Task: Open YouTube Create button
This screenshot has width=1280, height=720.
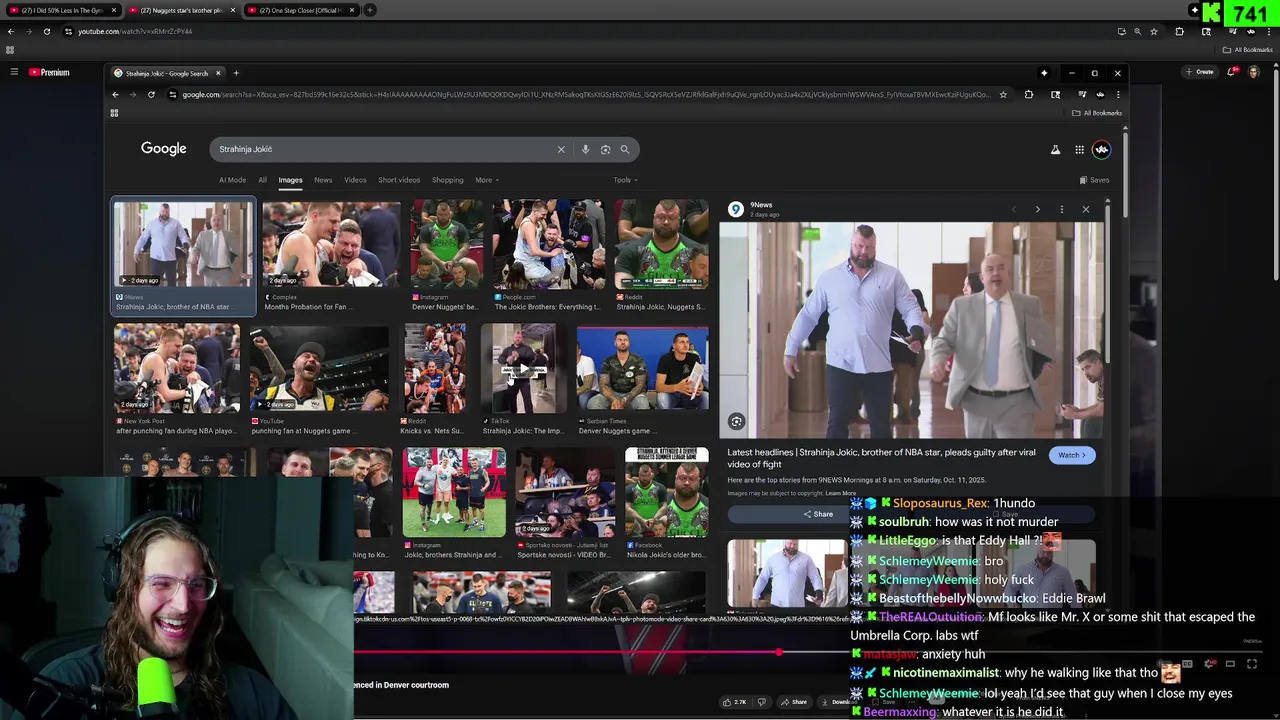Action: coord(1199,72)
